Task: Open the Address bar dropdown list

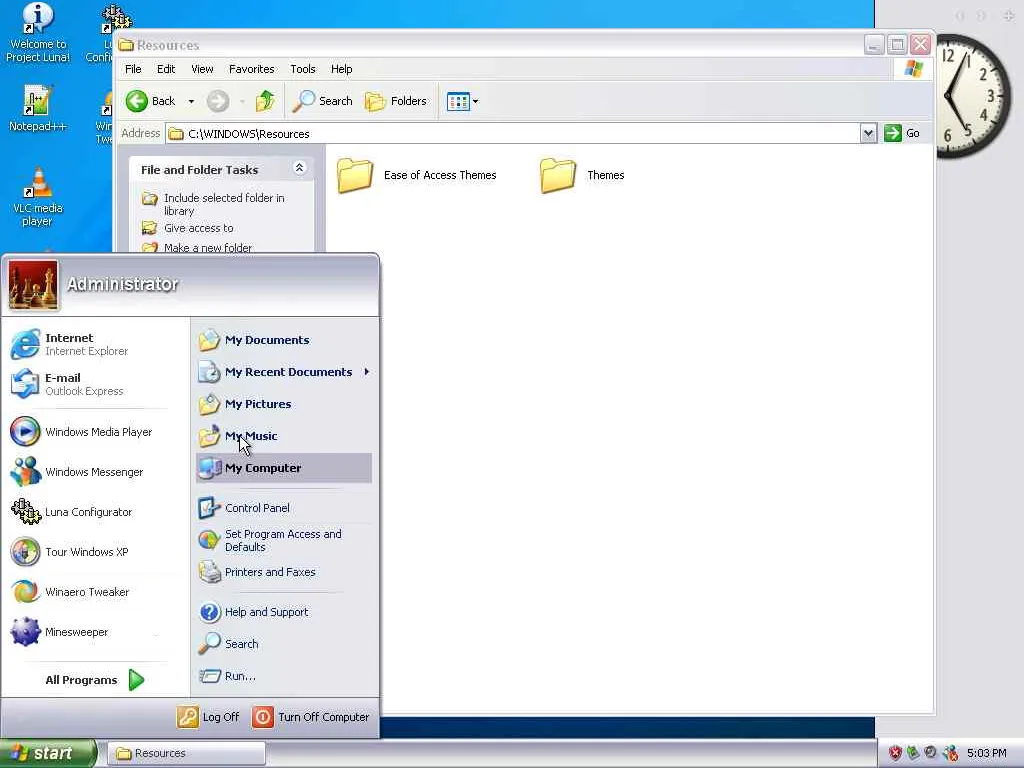Action: [868, 133]
